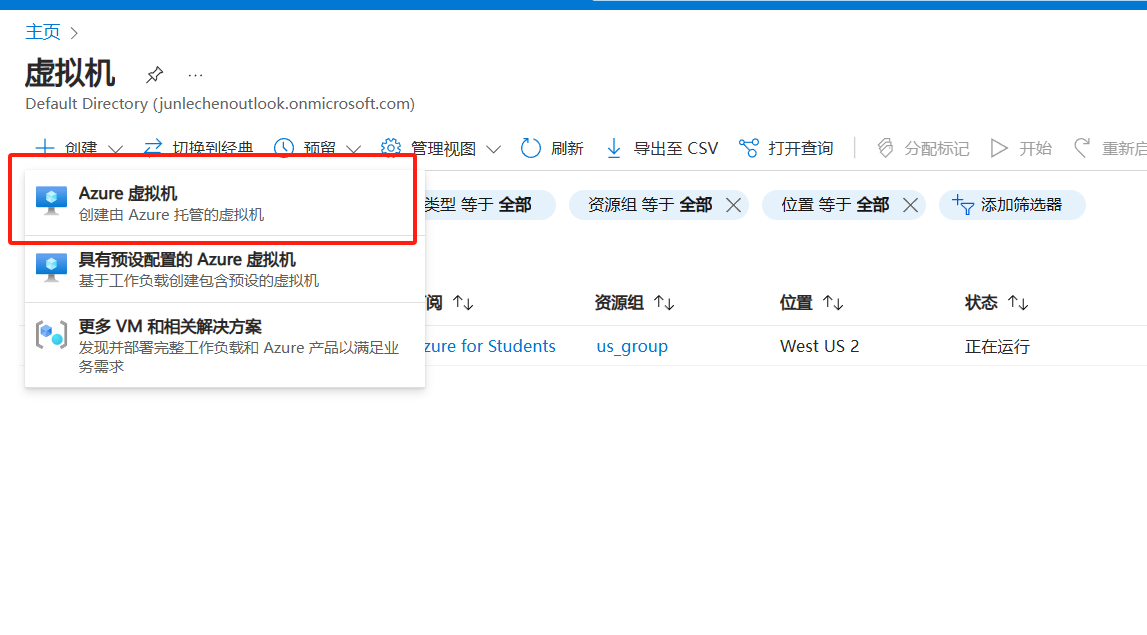The height and width of the screenshot is (635, 1147).
Task: Click the pin icon next to 虚拟机 title
Action: (x=154, y=75)
